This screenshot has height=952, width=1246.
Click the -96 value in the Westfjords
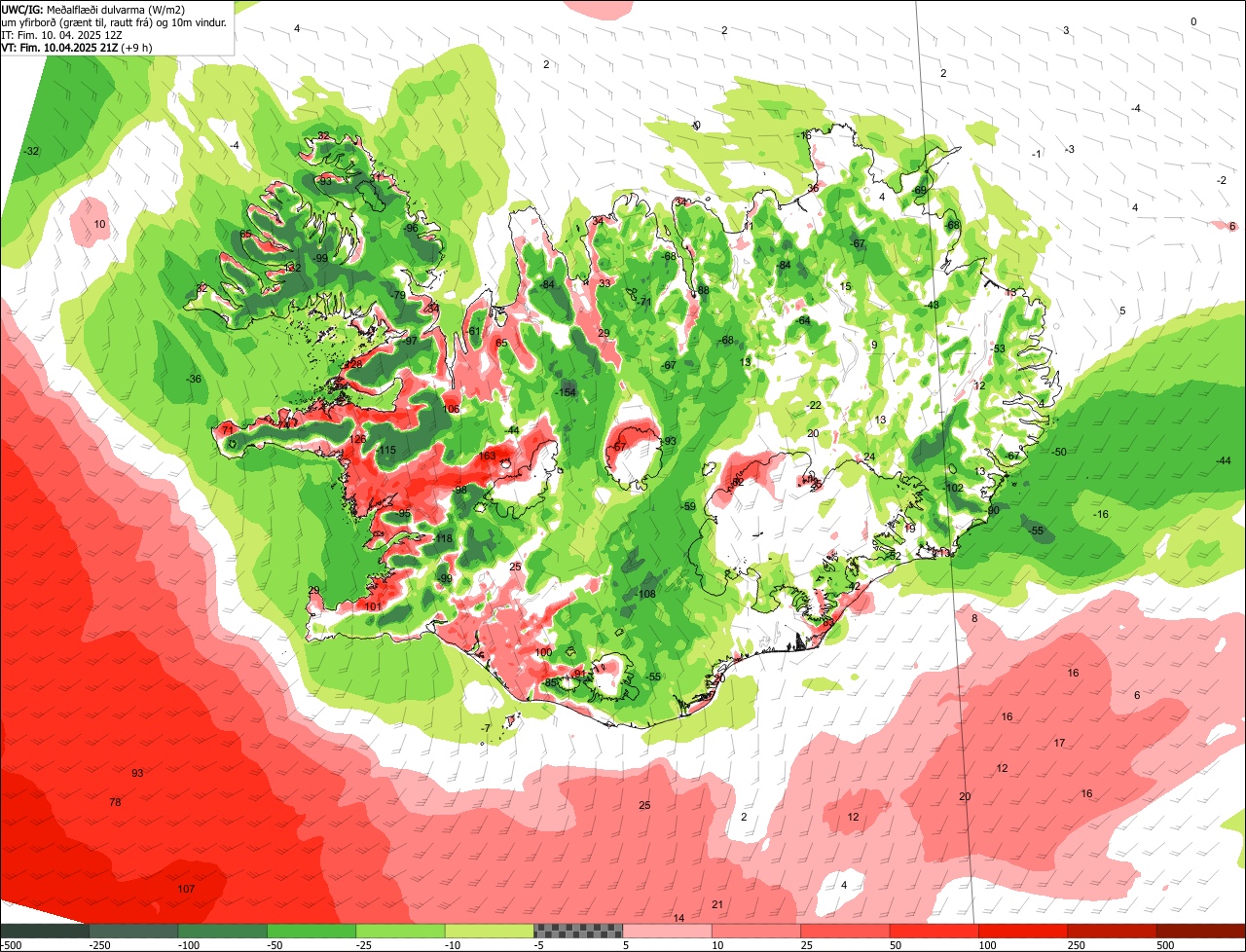click(x=411, y=228)
